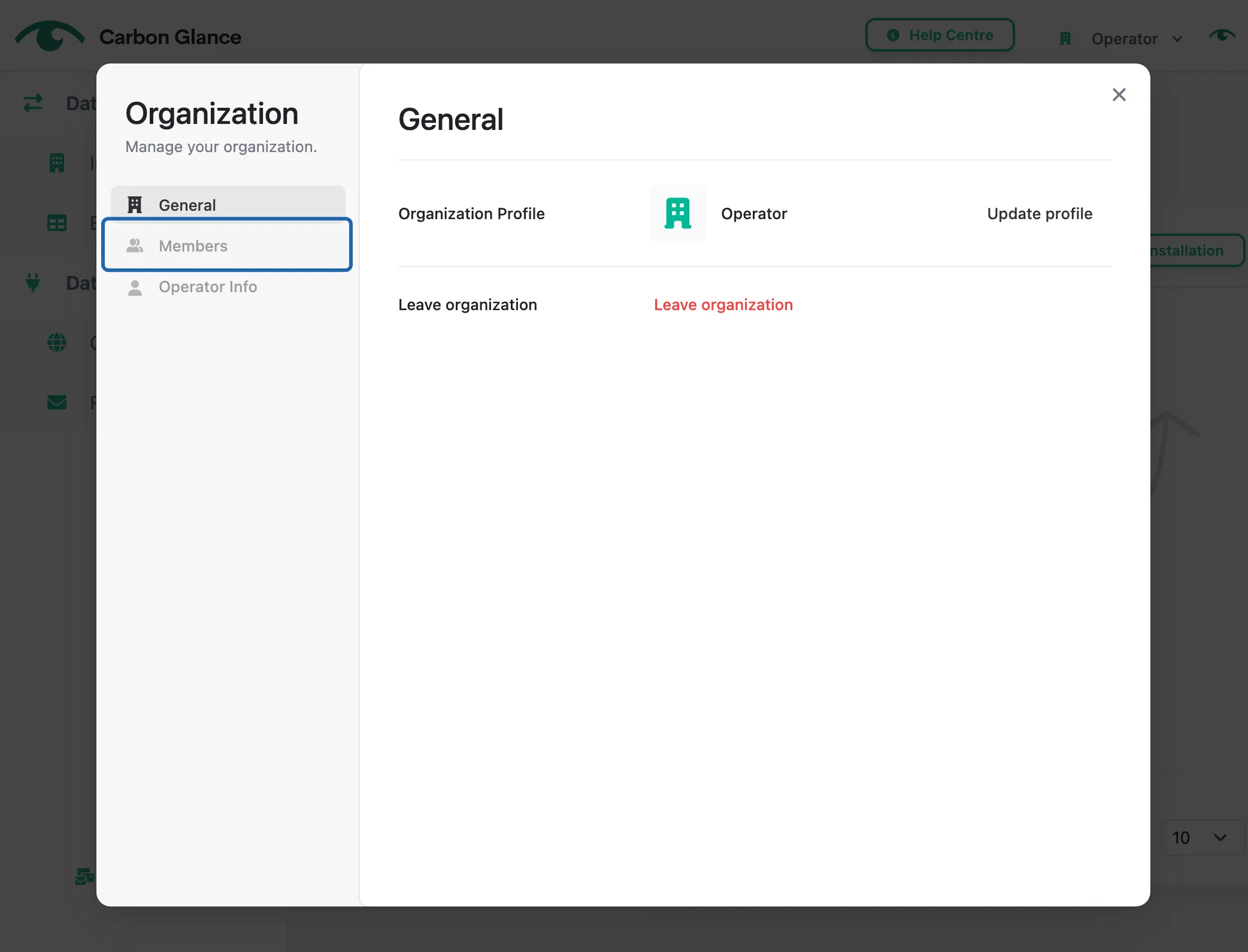Click the red Leave organization link

[x=723, y=305]
